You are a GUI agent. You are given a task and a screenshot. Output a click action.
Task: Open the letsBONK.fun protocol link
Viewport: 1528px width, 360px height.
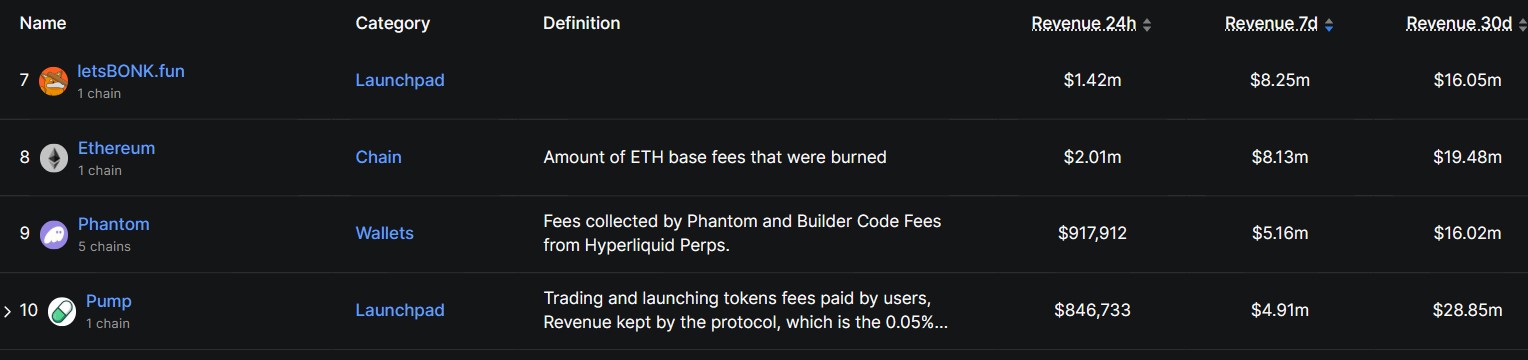click(x=131, y=71)
